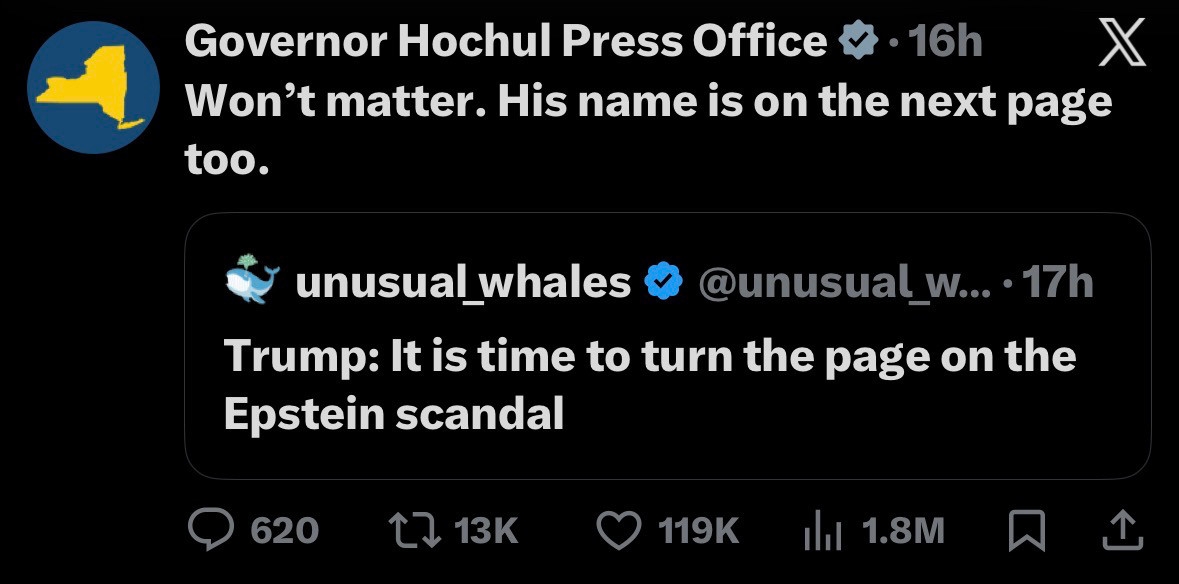Click the 119K likes count
Viewport: 1179px width, 584px height.
(x=699, y=531)
